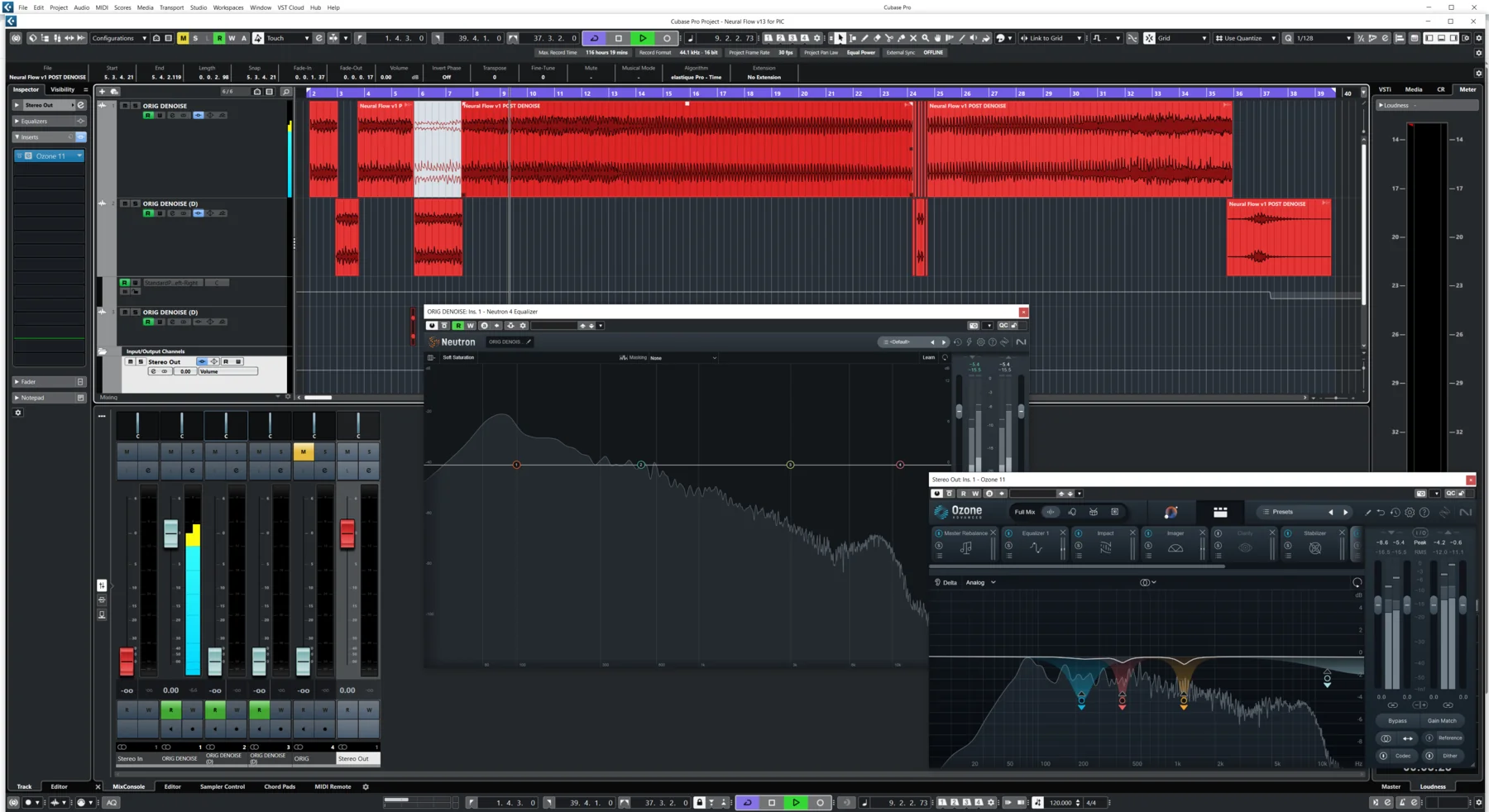Click the Gain Match button

pos(1442,720)
